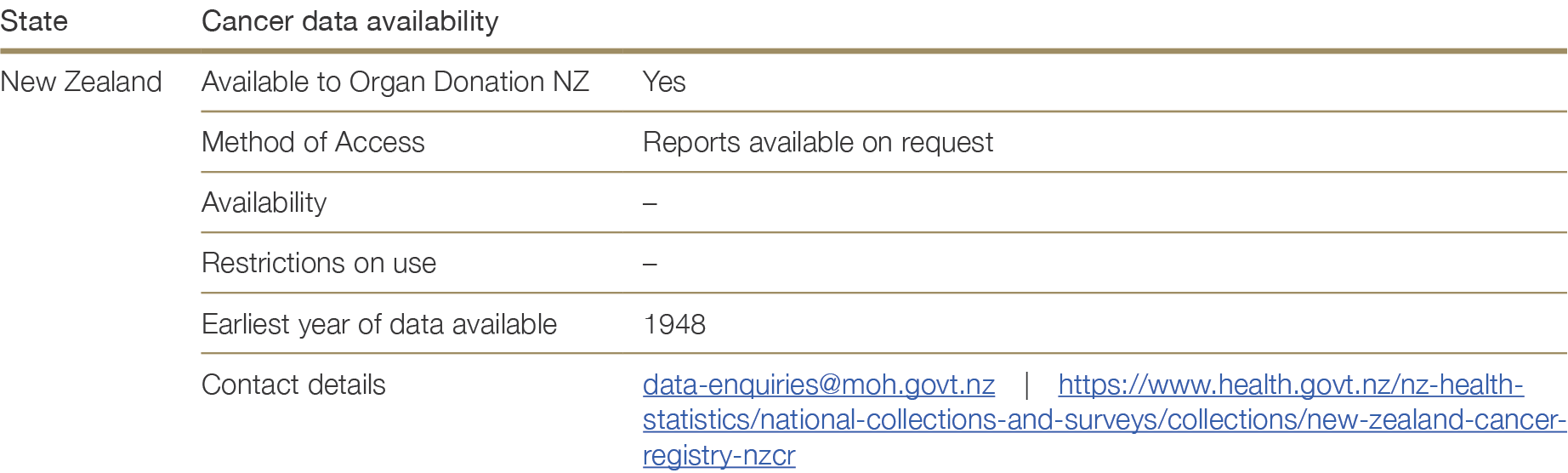The image size is (1568, 473).
Task: Click the 'registry-nzcr' end of the URL
Action: pyautogui.click(x=719, y=456)
